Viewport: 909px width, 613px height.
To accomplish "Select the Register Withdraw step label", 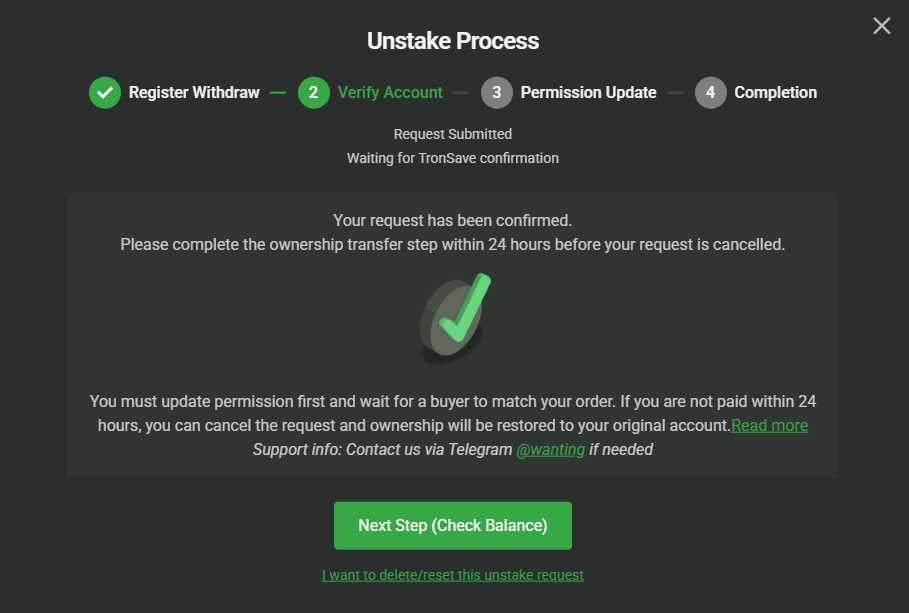I will coord(194,93).
